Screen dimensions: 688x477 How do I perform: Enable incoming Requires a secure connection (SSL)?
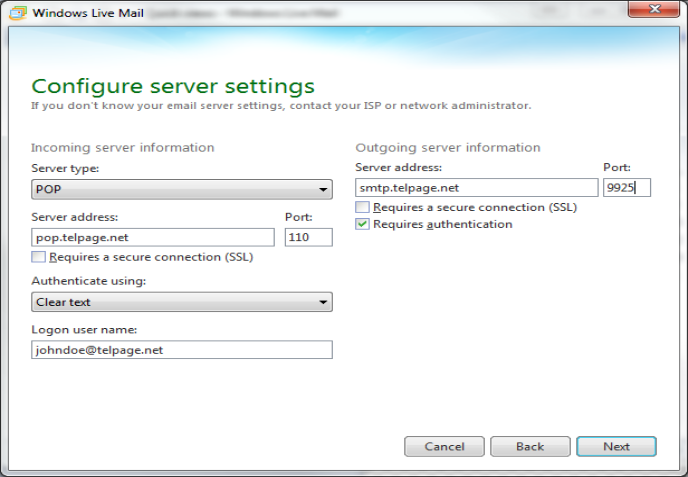(x=38, y=257)
